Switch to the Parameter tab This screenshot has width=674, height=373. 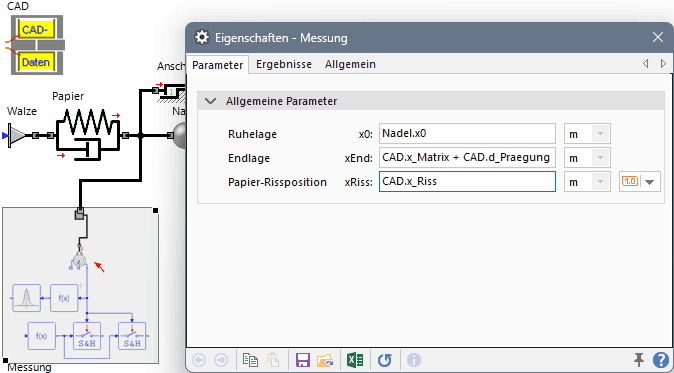coord(218,65)
